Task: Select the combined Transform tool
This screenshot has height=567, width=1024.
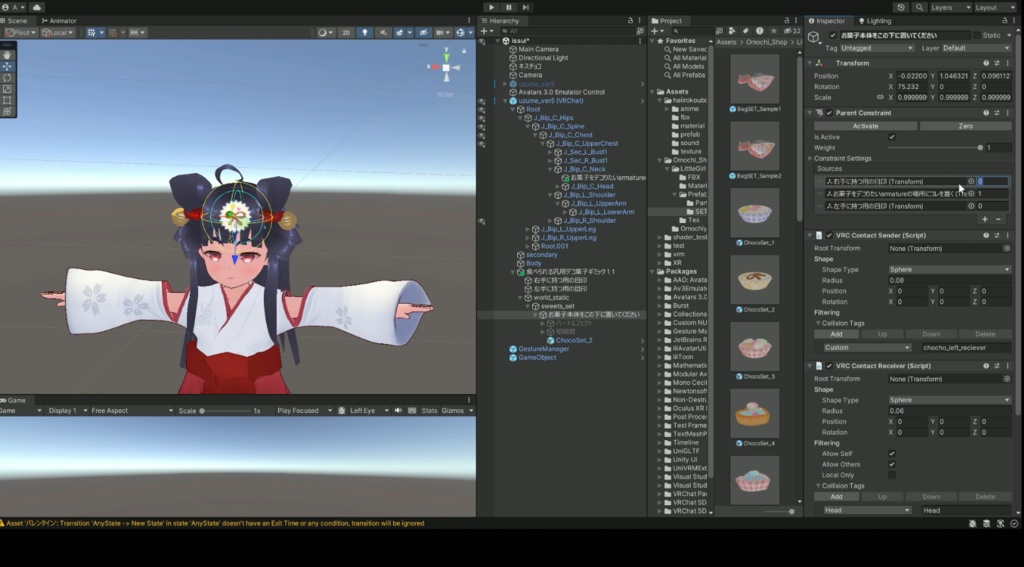Action: point(8,111)
